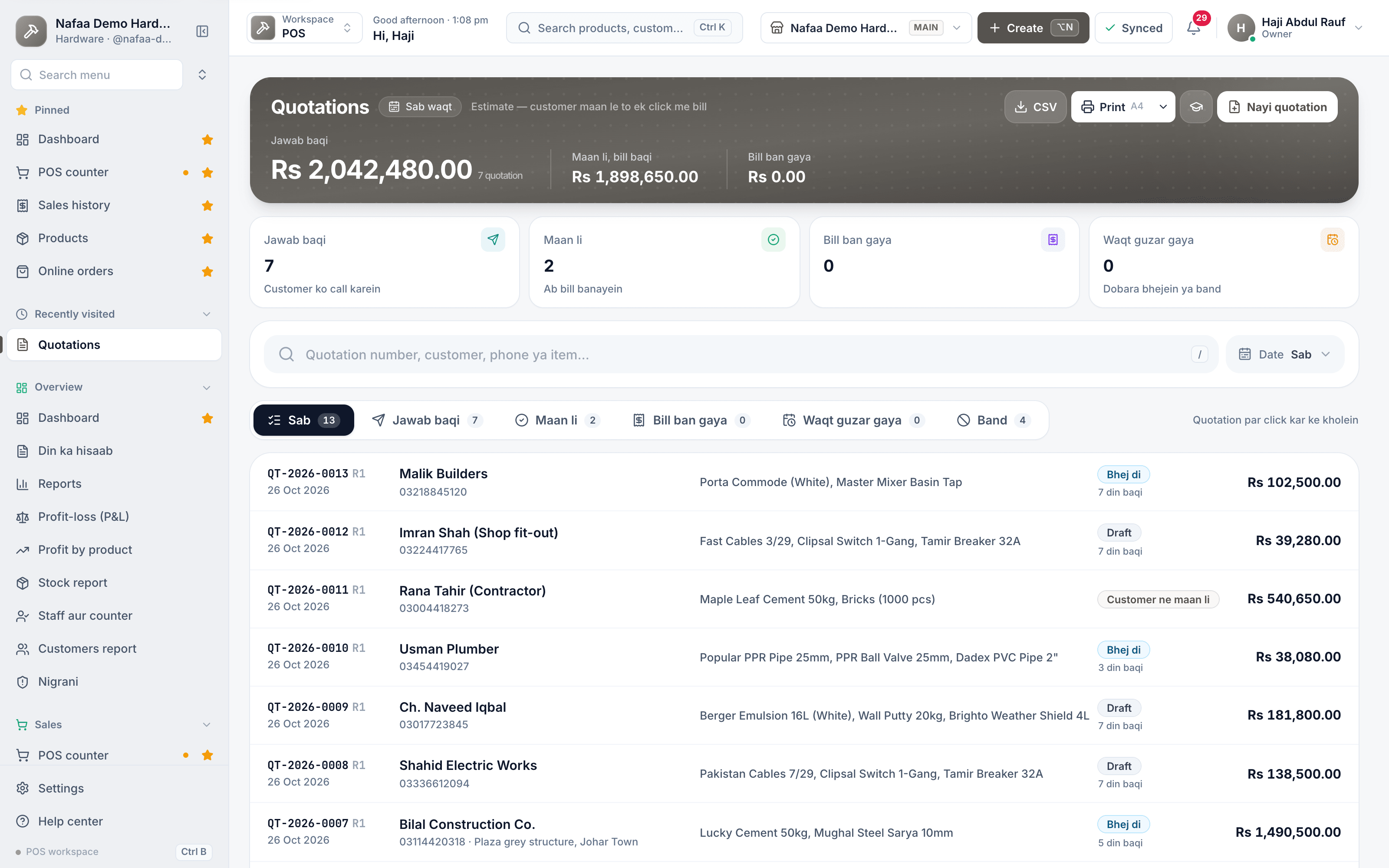Open Staff aur counter
1389x868 pixels.
pyautogui.click(x=114, y=615)
